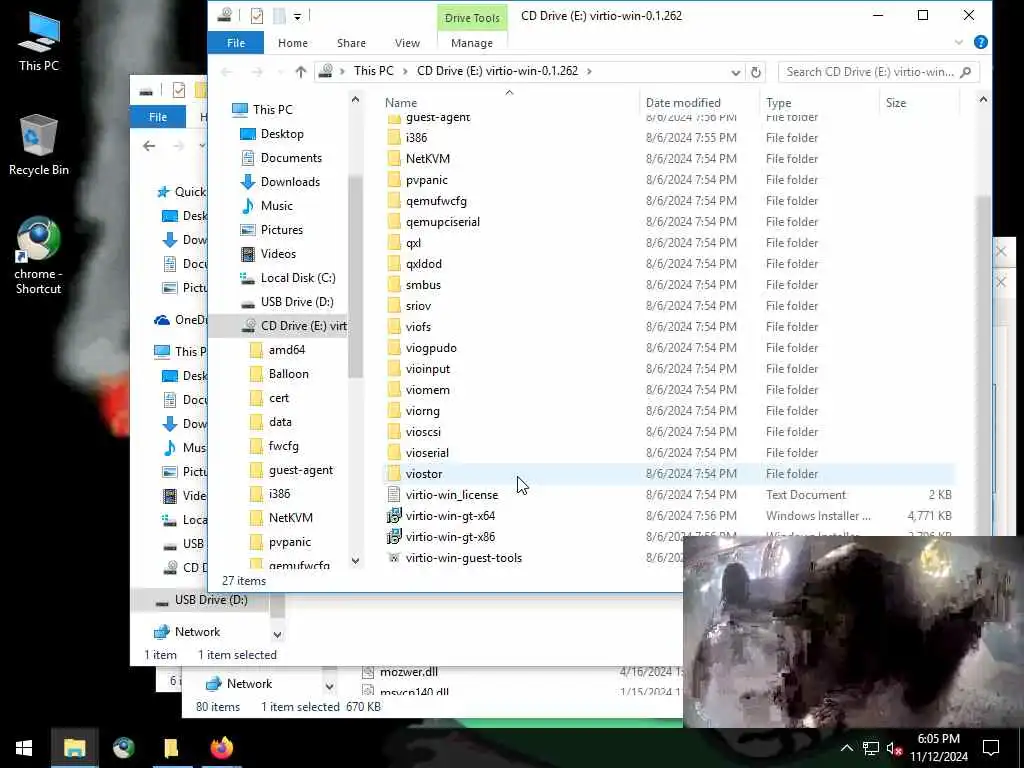Sort by Name column header

point(400,103)
